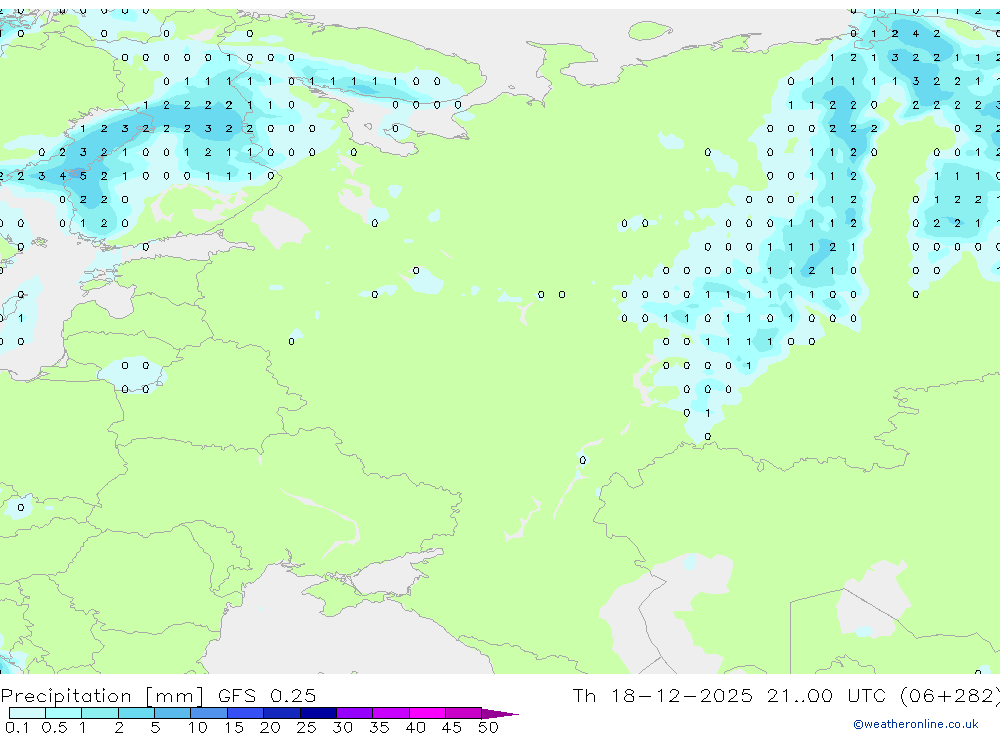Click the legend arrow tip beyond 50 mm
This screenshot has width=1000, height=733.
pyautogui.click(x=501, y=714)
